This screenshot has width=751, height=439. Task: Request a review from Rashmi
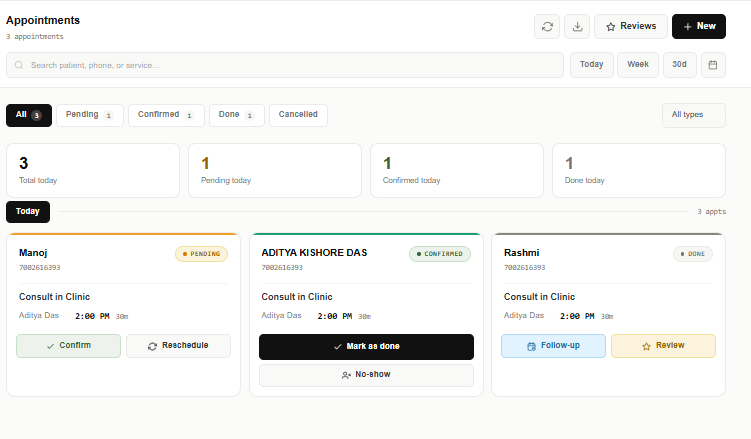click(663, 346)
